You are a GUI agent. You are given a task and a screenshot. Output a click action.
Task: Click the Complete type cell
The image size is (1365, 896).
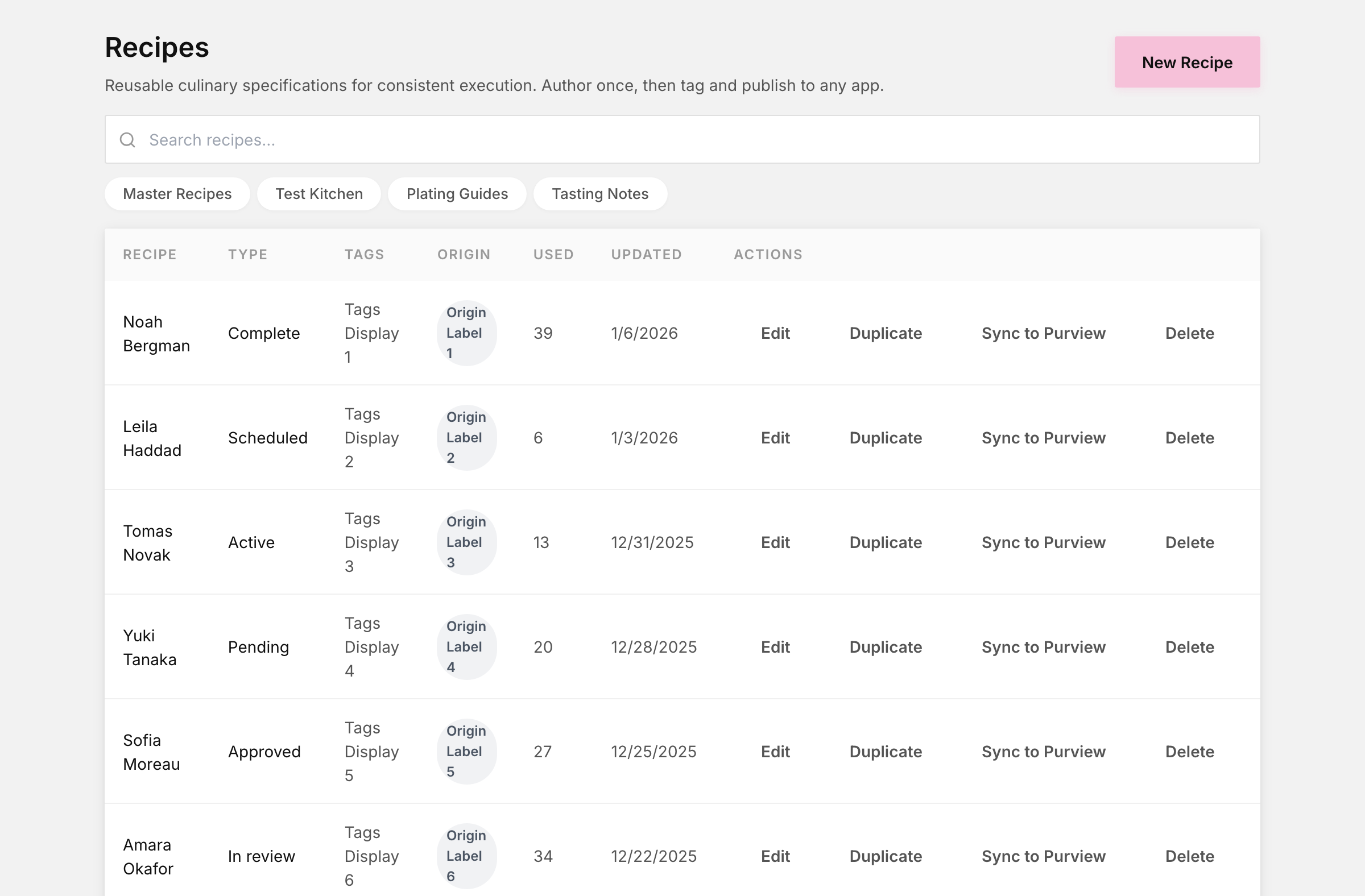(x=264, y=333)
